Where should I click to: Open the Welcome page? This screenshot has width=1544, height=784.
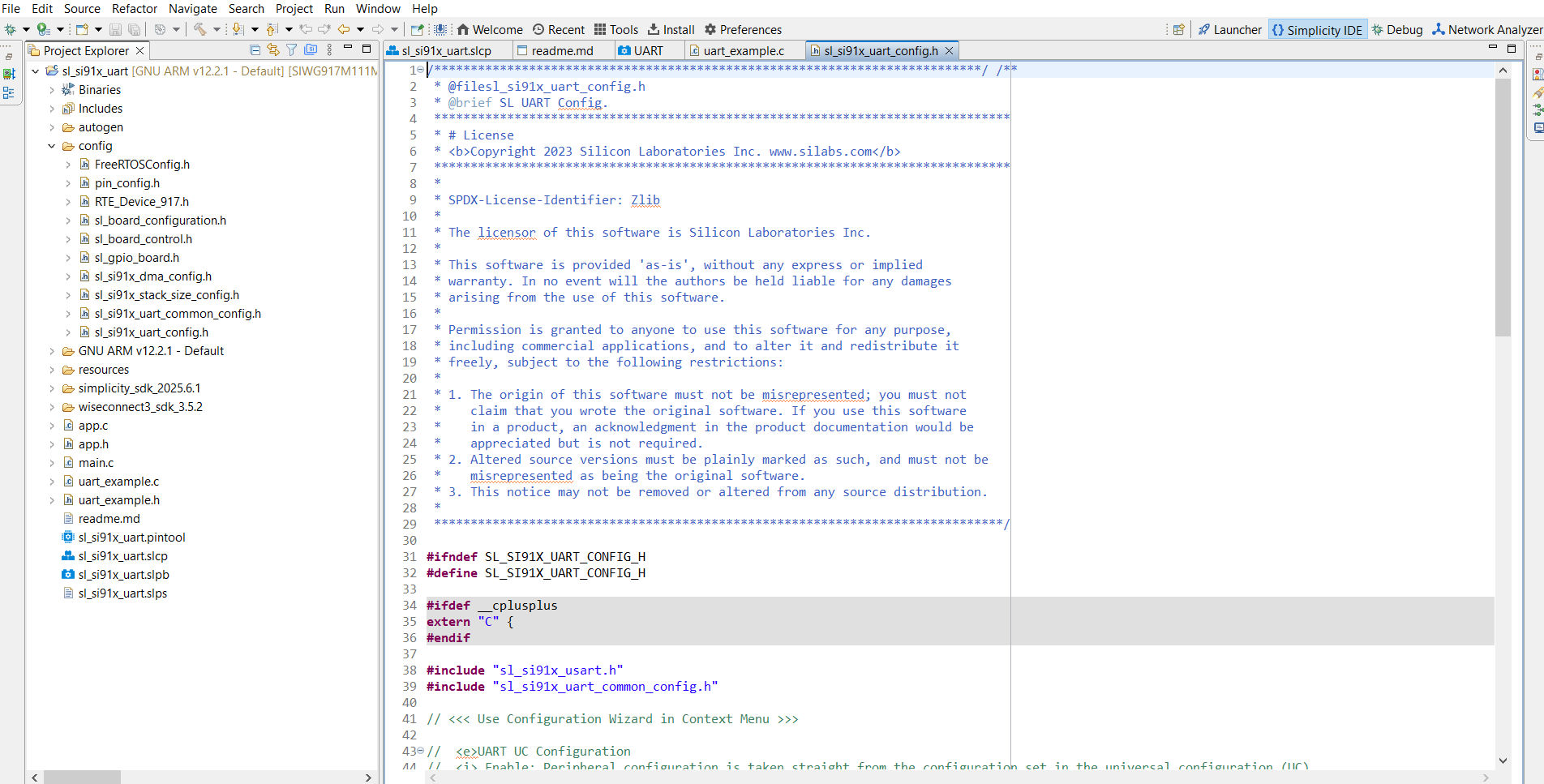coord(490,29)
